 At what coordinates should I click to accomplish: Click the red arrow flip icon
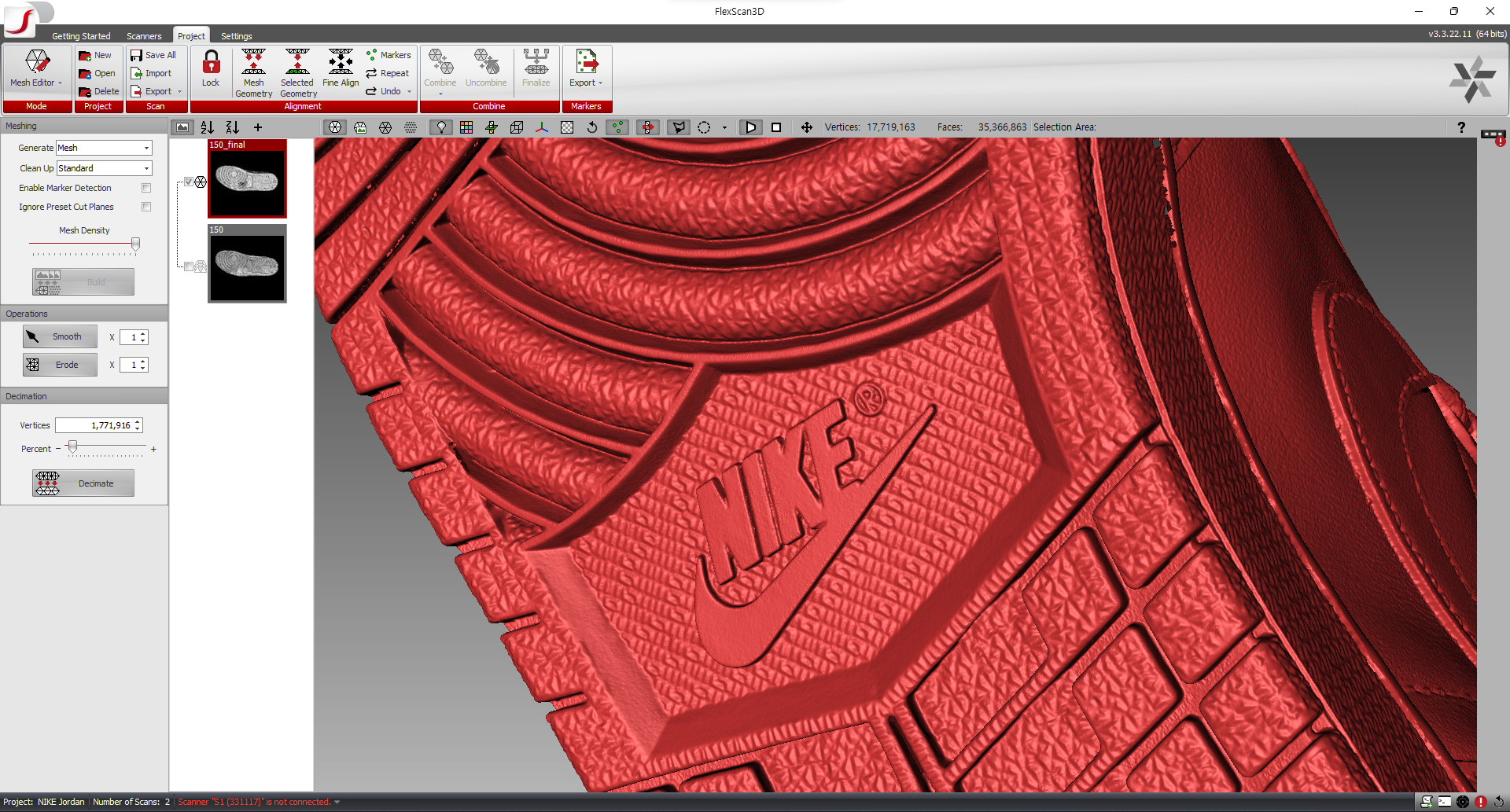coord(647,127)
